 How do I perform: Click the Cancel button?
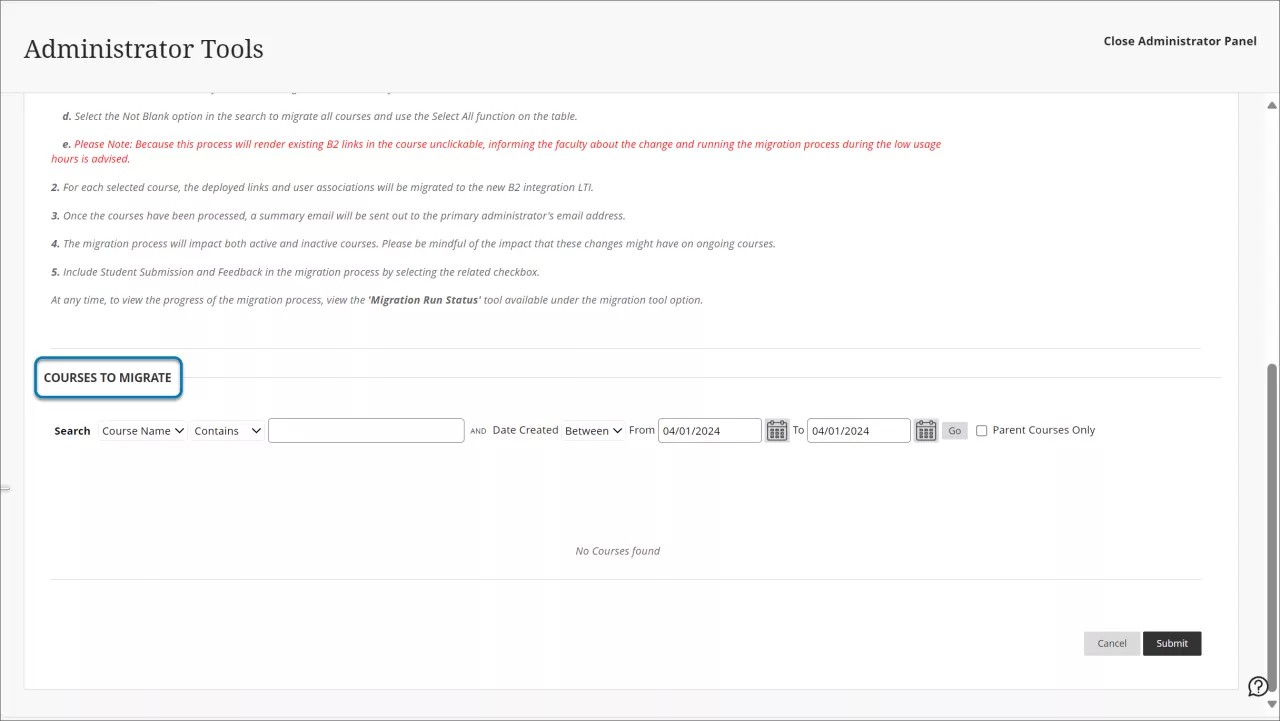point(1111,643)
